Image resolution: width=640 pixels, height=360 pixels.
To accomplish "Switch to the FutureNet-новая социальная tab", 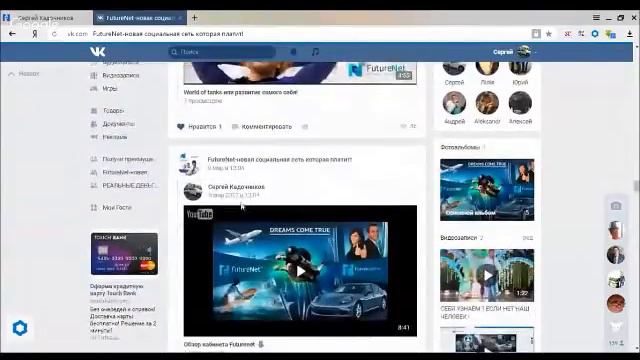I will tap(140, 18).
